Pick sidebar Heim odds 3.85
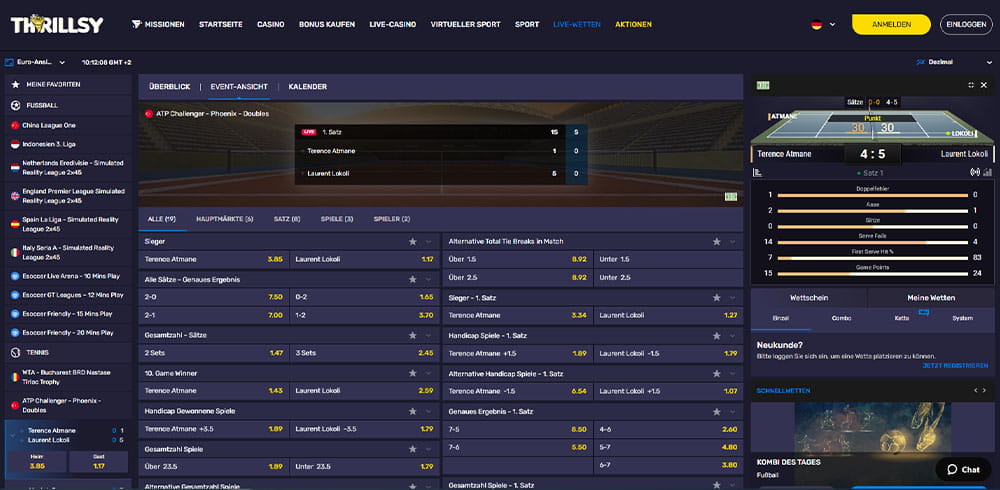This screenshot has height=490, width=1000. (x=36, y=462)
